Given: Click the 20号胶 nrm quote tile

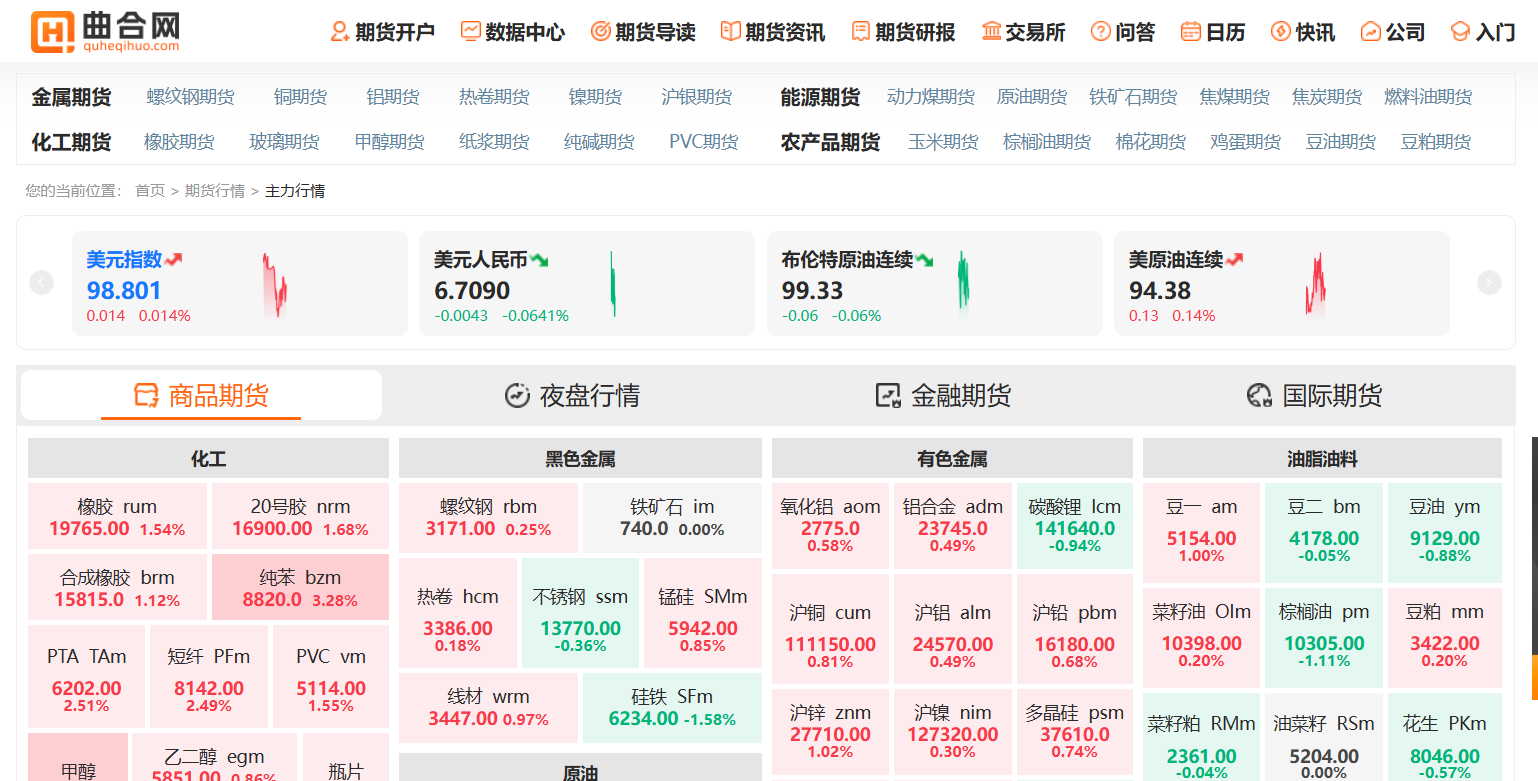Looking at the screenshot, I should (300, 517).
